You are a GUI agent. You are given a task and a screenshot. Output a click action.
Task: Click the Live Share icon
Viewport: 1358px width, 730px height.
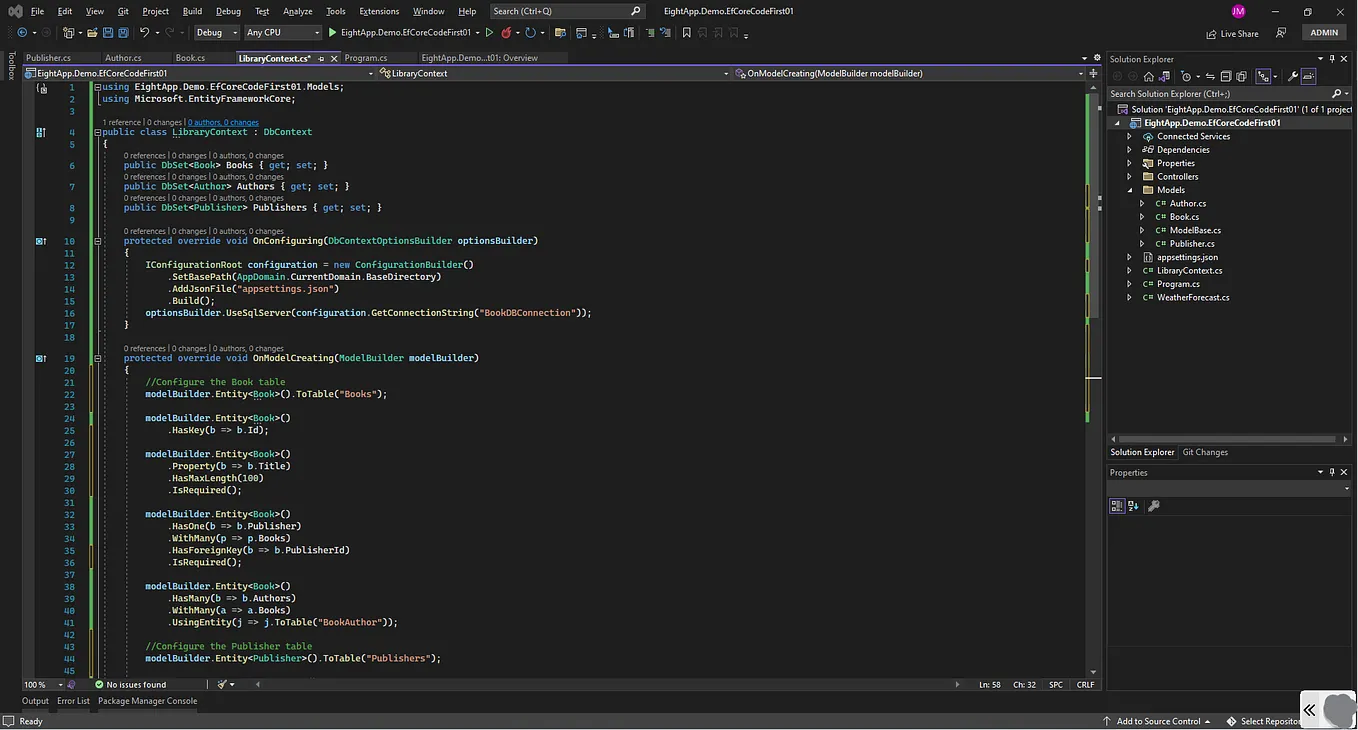[x=1232, y=32]
